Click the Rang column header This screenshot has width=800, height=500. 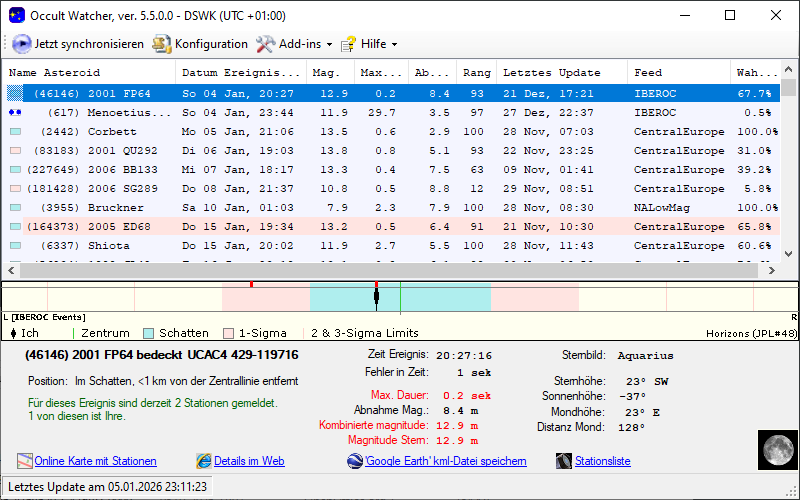(476, 73)
